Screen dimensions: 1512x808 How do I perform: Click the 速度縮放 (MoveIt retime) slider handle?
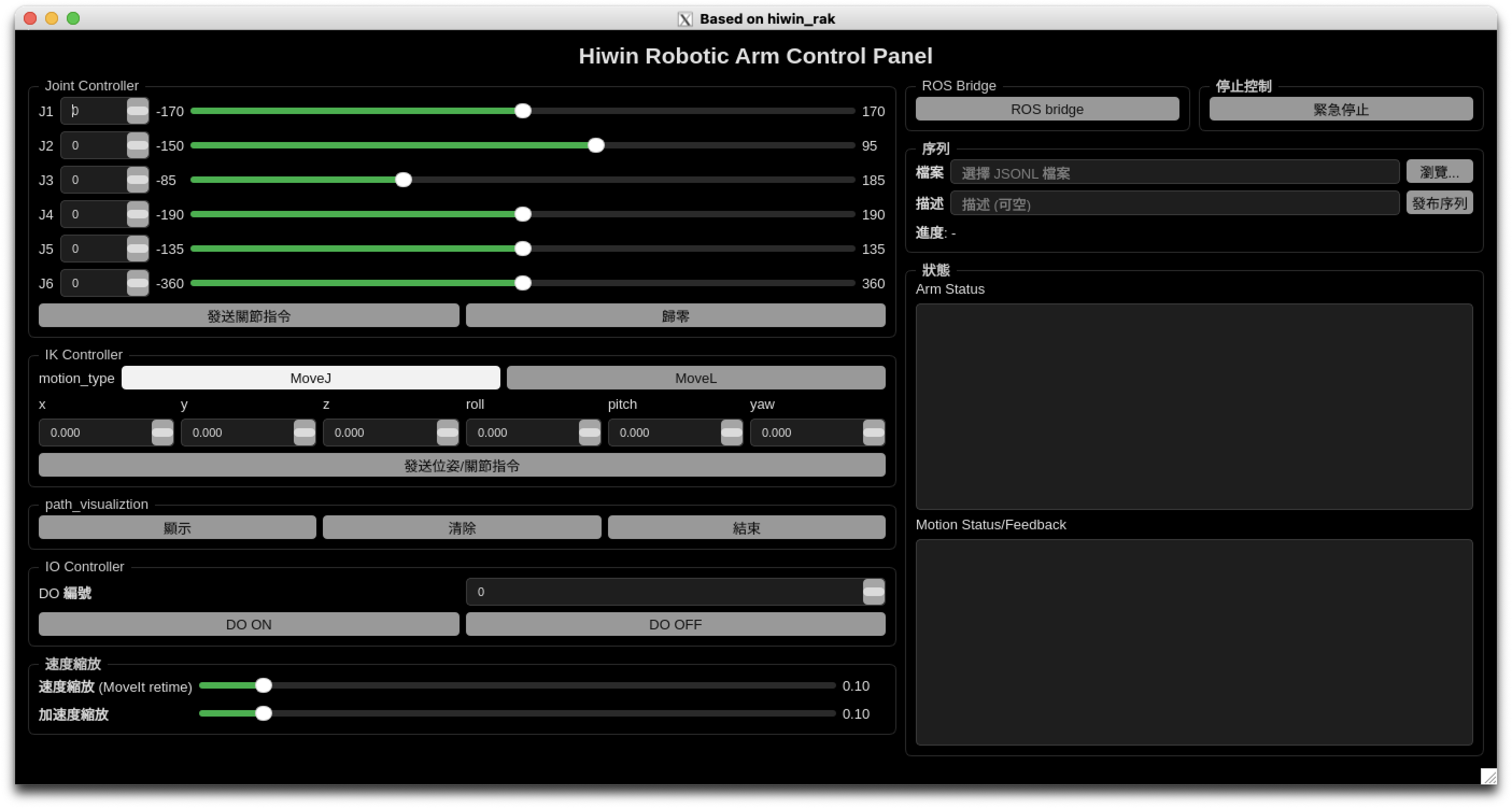click(x=264, y=686)
